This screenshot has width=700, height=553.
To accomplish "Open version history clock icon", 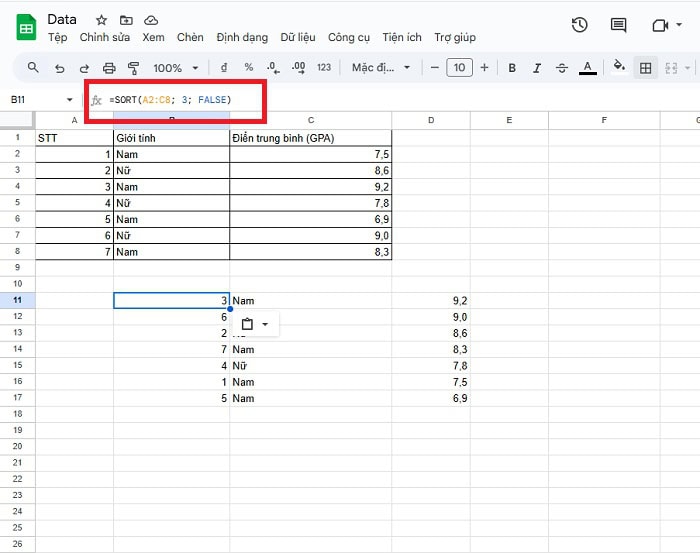I will click(579, 26).
